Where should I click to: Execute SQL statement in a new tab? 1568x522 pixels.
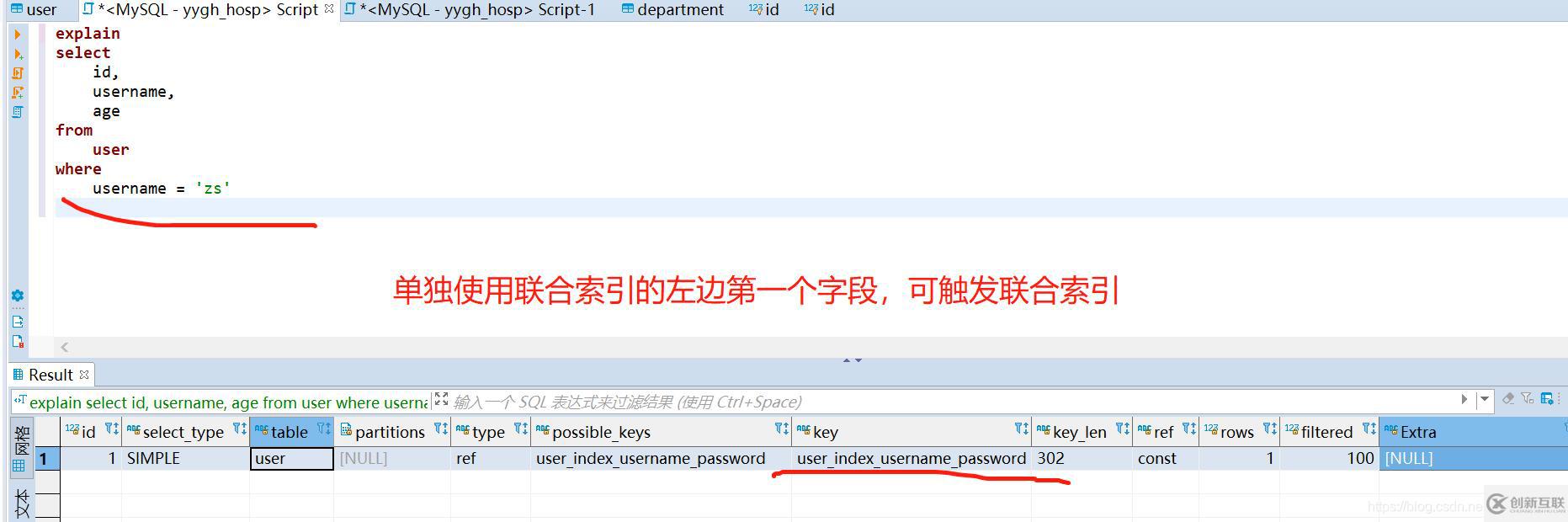(18, 54)
